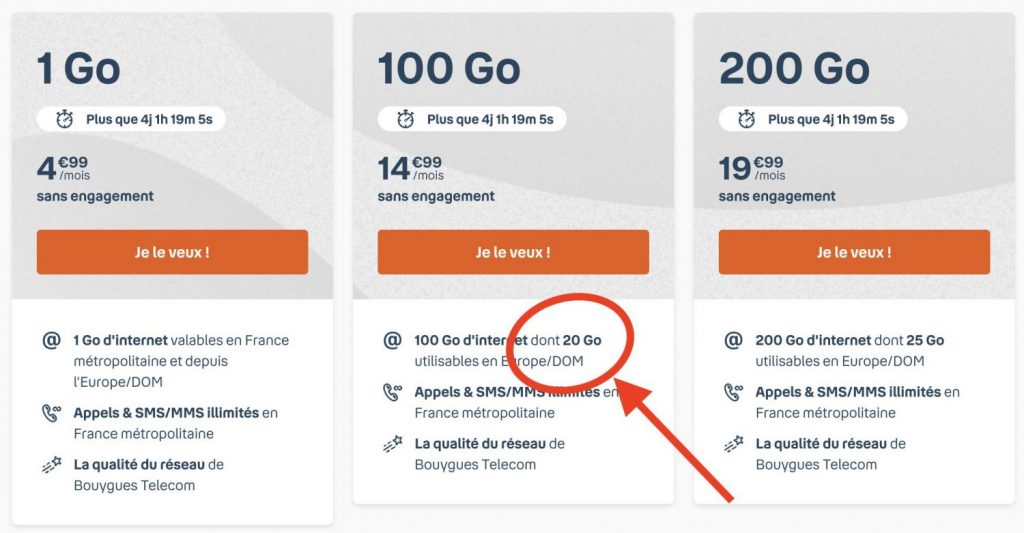This screenshot has height=533, width=1024.
Task: Click the @ internet icon in the 200 Go card
Action: click(x=734, y=340)
